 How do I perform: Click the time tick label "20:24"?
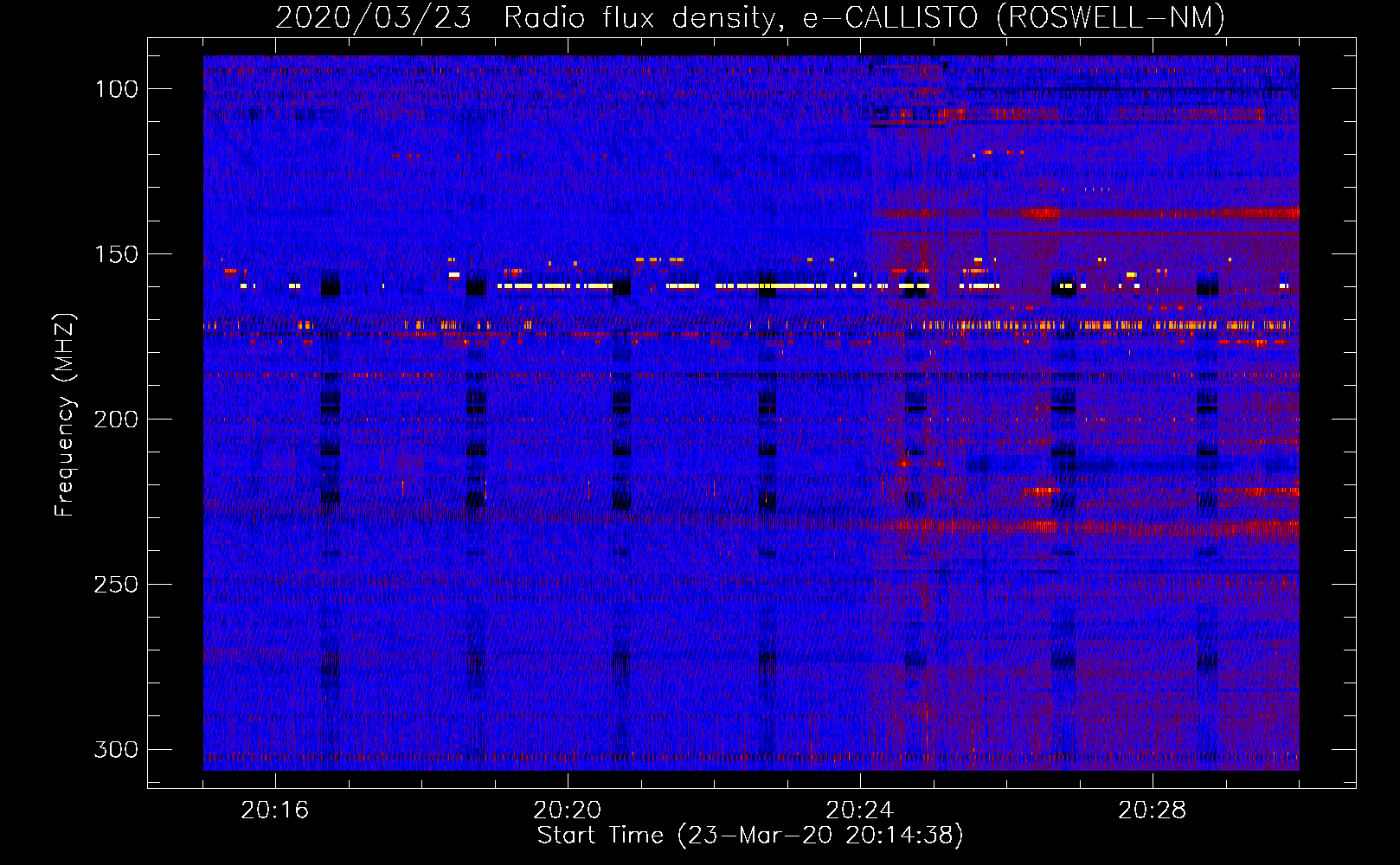(860, 811)
